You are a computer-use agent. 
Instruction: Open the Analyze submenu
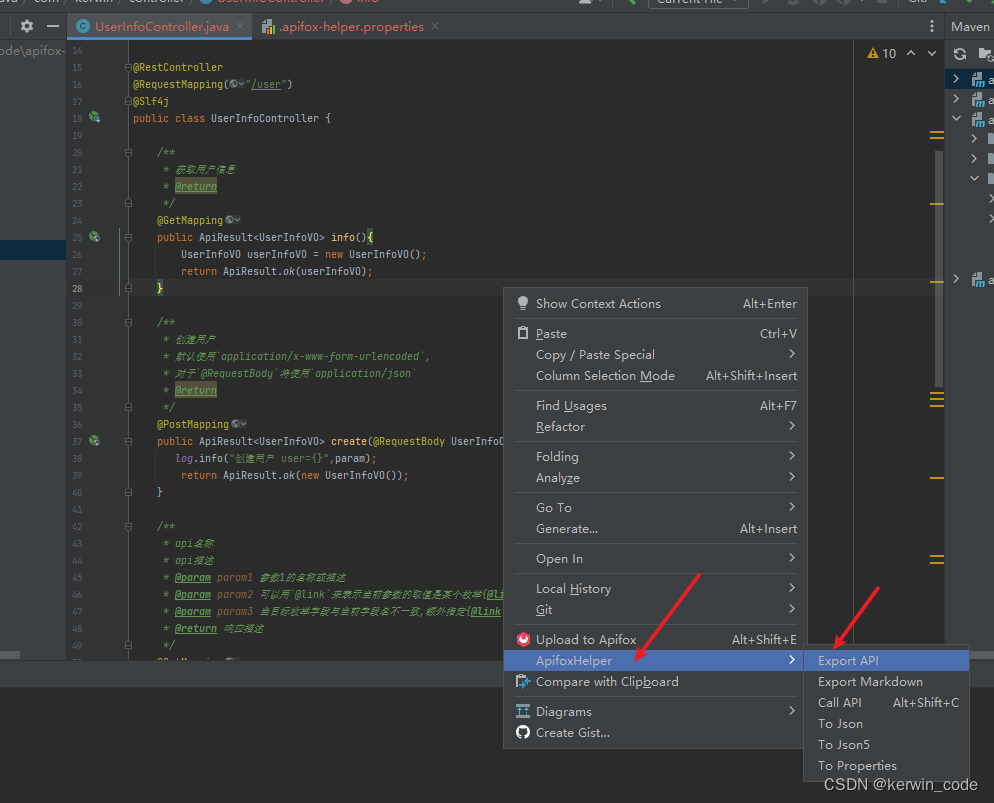point(655,477)
